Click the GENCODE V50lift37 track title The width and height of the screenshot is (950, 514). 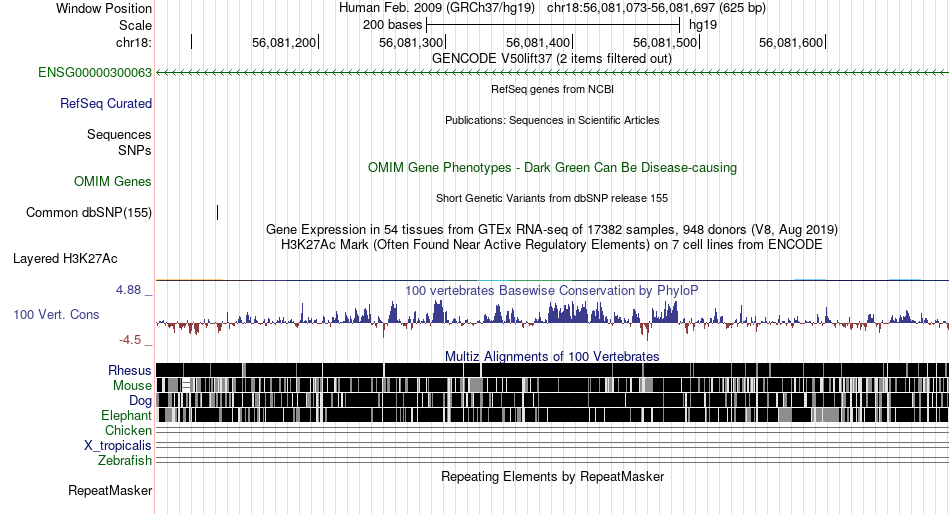(x=552, y=59)
